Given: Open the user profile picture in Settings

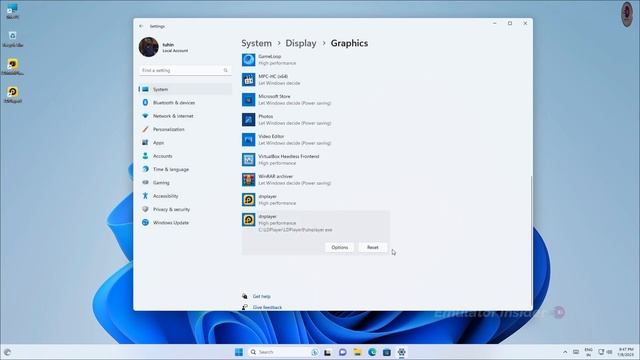Looking at the screenshot, I should (x=149, y=47).
